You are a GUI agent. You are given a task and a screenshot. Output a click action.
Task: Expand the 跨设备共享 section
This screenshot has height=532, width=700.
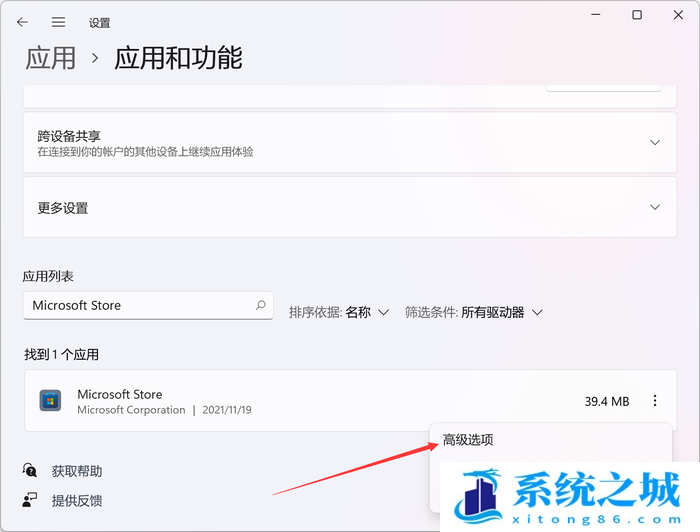coord(655,142)
